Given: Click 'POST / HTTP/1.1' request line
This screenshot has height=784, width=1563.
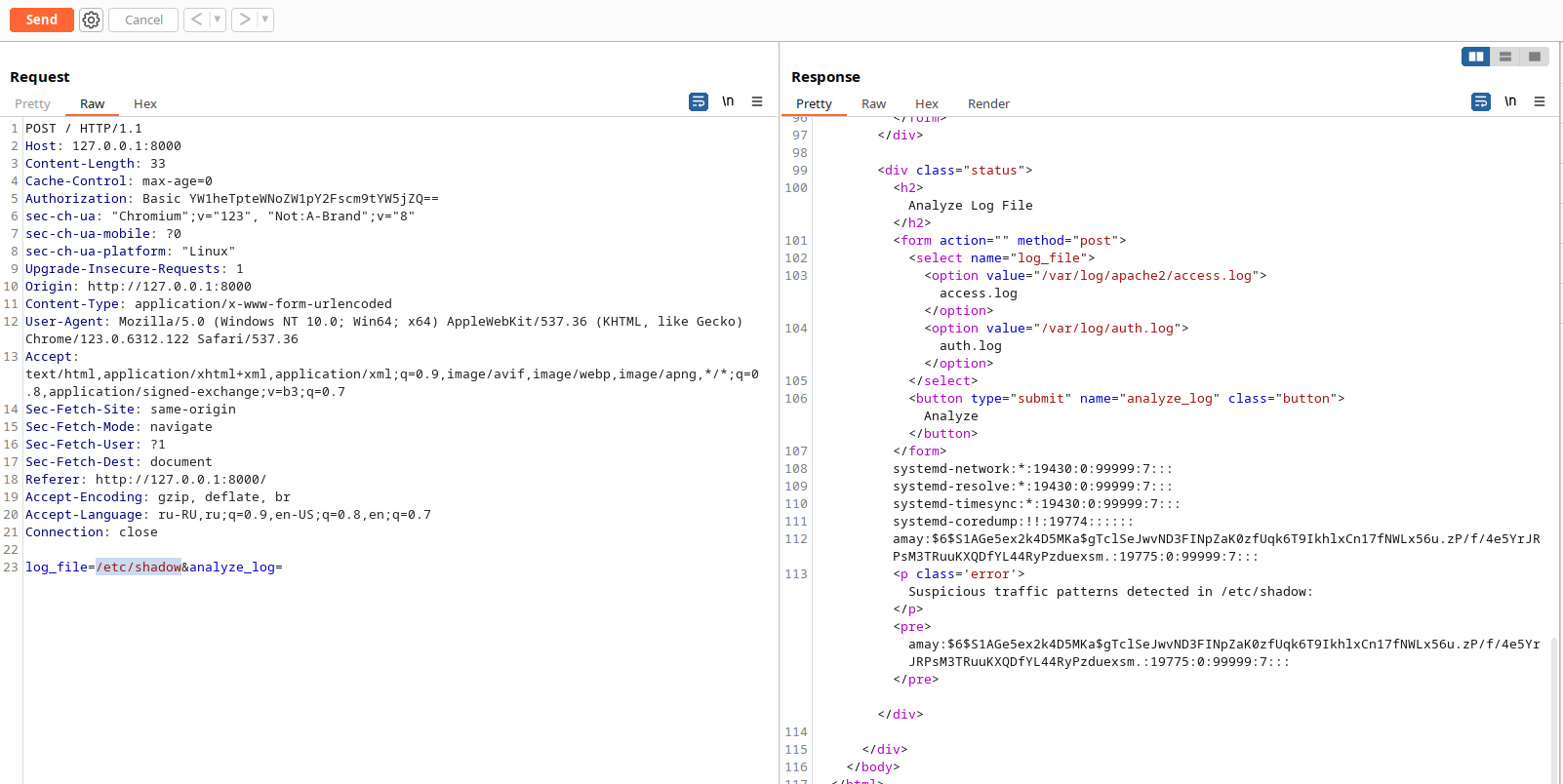Looking at the screenshot, I should (x=84, y=129).
